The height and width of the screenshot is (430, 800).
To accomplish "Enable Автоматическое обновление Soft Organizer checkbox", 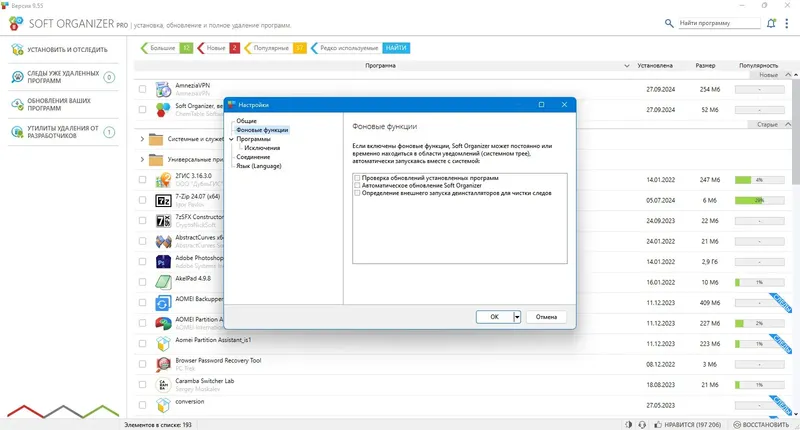I will click(x=357, y=186).
